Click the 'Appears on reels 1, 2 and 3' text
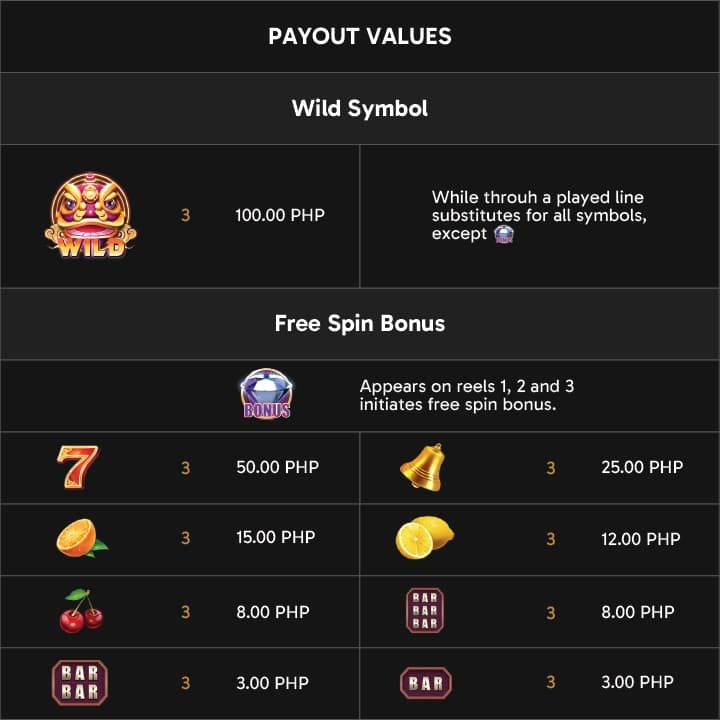 click(467, 386)
